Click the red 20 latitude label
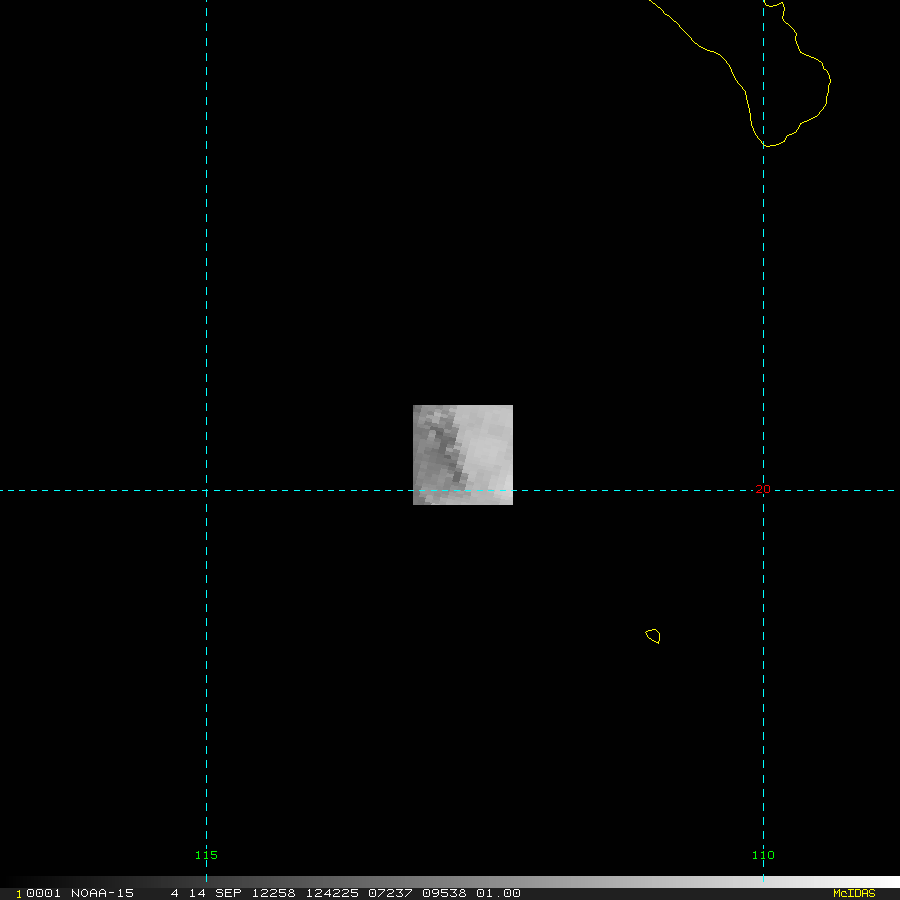 pos(763,489)
